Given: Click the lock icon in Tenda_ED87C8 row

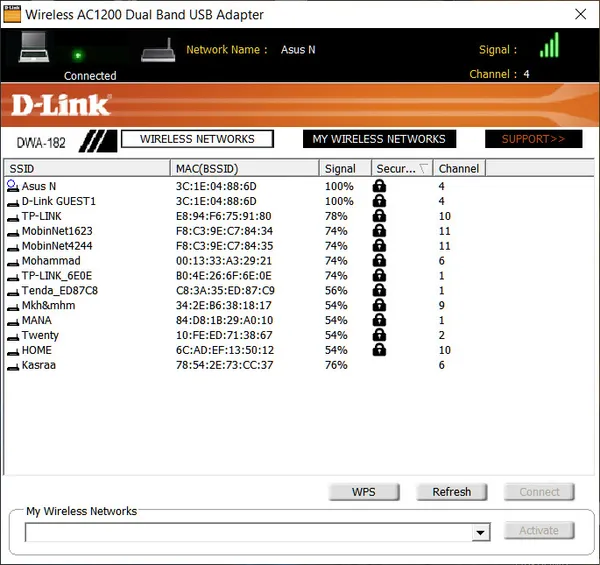Looking at the screenshot, I should [x=379, y=290].
